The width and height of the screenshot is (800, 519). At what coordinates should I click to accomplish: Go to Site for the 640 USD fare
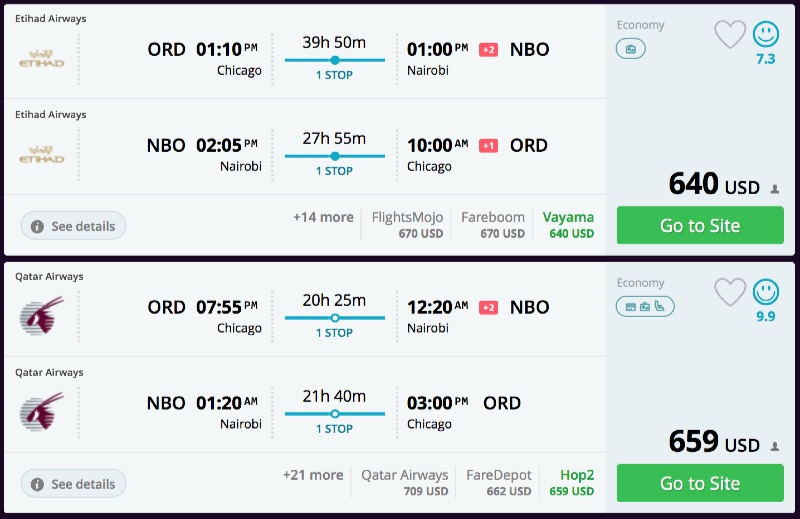[x=699, y=225]
